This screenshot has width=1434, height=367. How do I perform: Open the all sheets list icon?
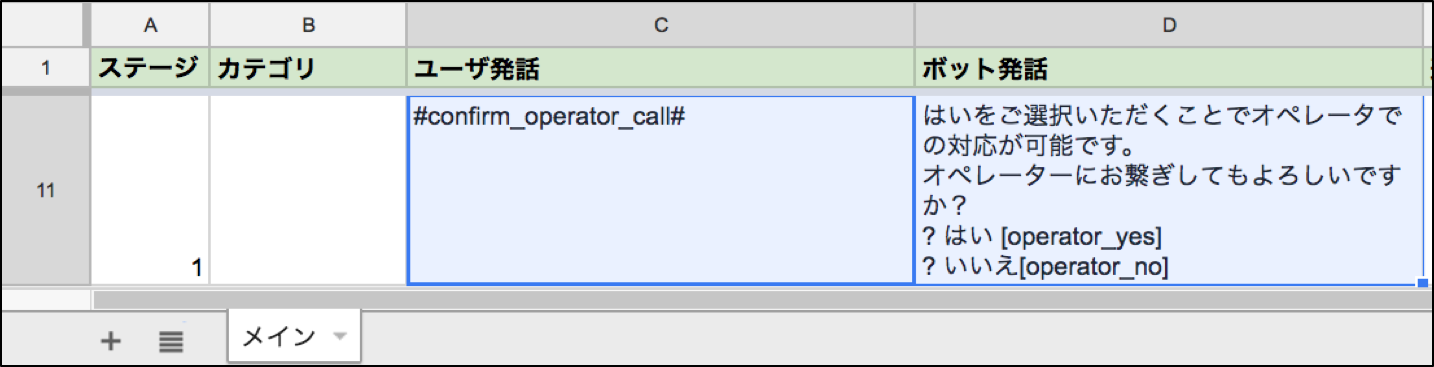point(171,340)
